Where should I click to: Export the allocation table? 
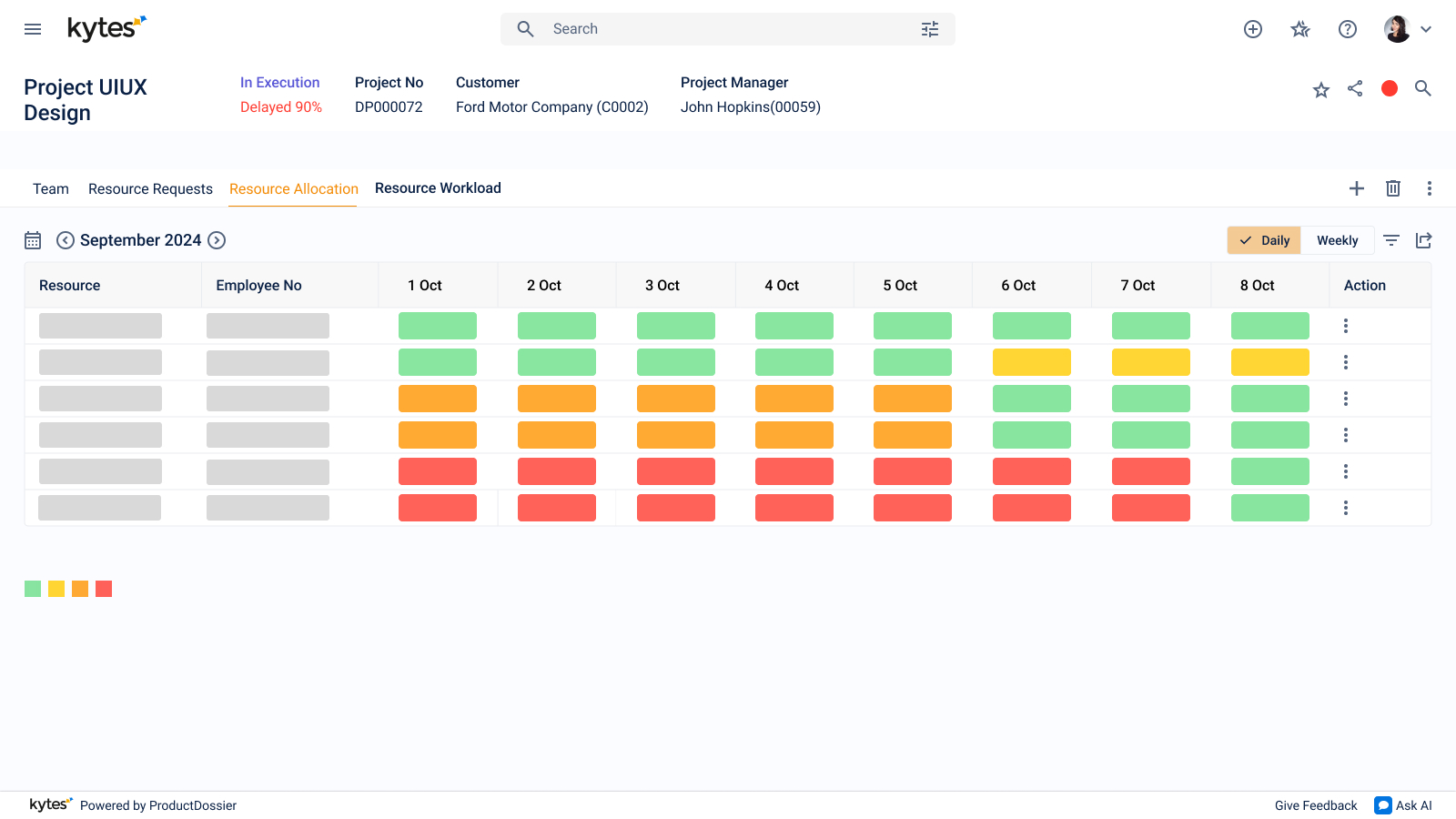pos(1424,240)
